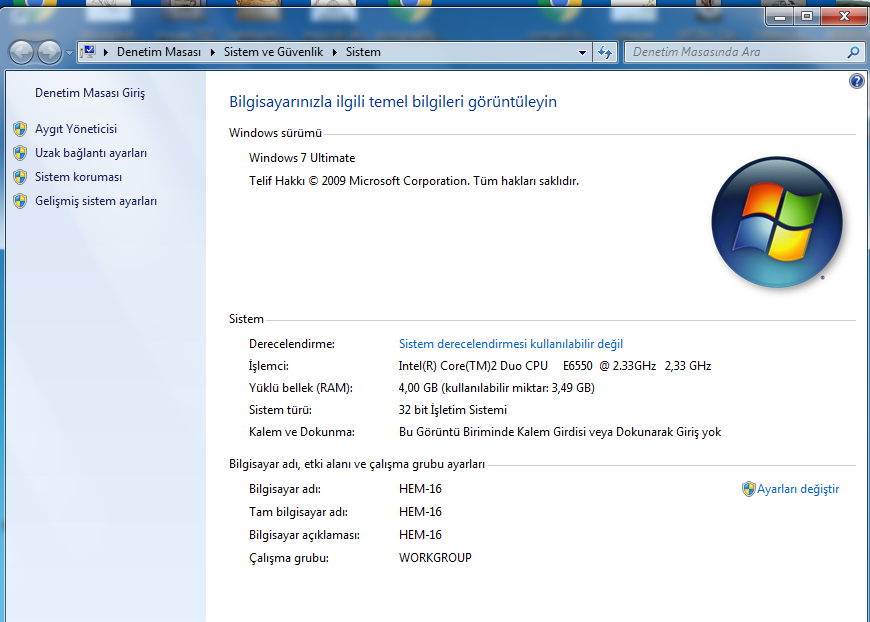The width and height of the screenshot is (870, 622).
Task: Click the refresh button by the address bar
Action: pos(605,53)
